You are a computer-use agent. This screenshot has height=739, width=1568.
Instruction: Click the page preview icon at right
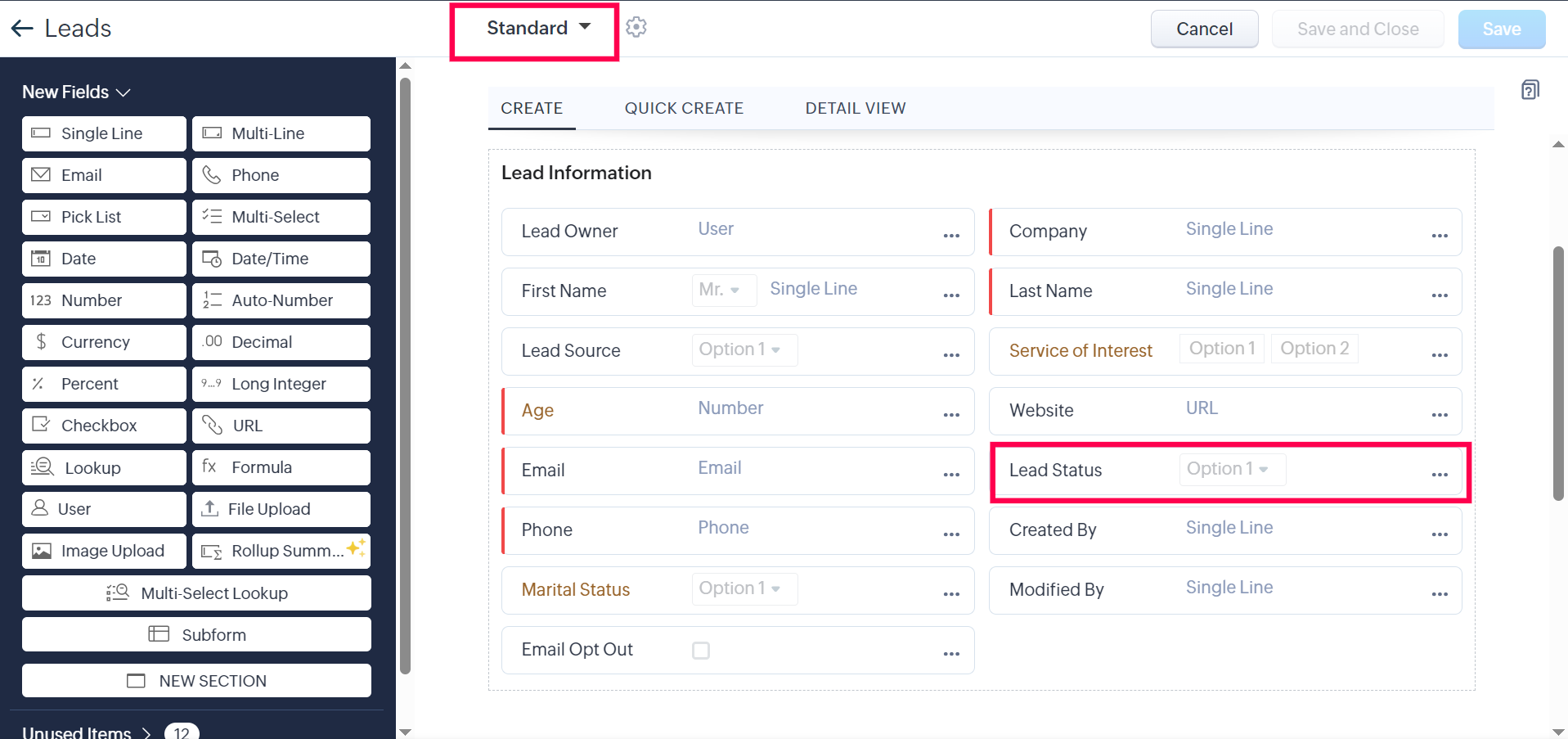point(1530,90)
